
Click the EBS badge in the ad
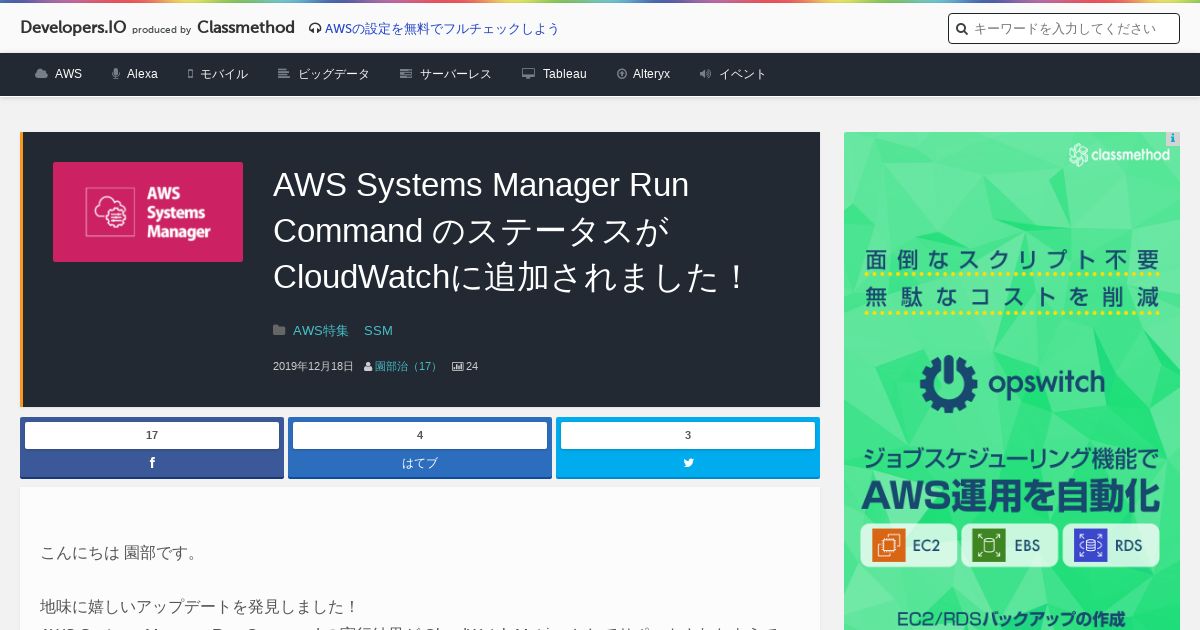coord(1009,546)
